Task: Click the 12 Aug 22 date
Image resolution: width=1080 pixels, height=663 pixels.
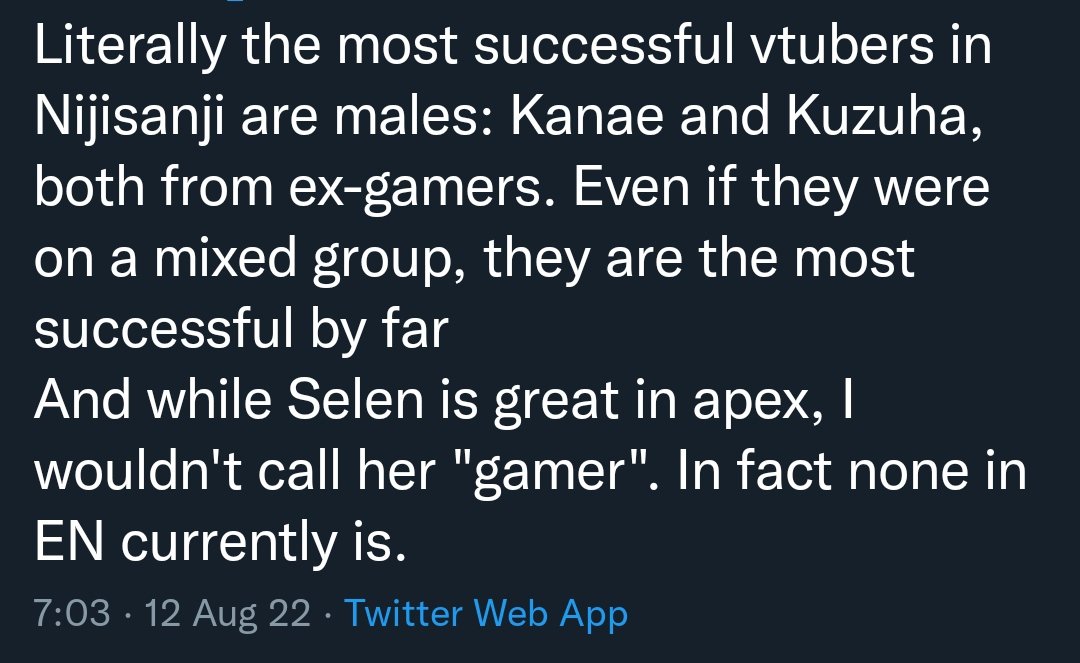Action: click(228, 612)
